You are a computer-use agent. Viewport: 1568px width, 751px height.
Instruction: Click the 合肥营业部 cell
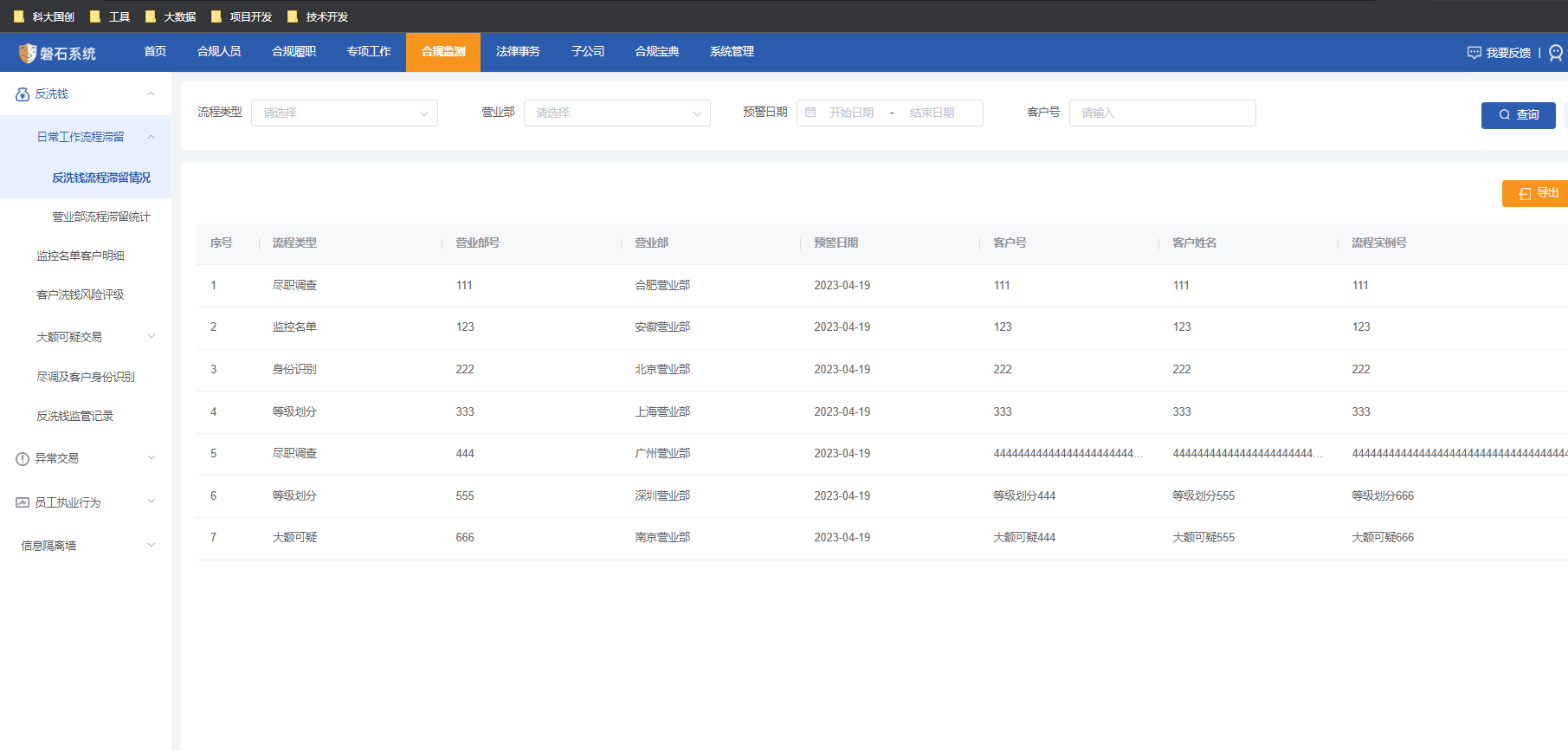tap(662, 286)
